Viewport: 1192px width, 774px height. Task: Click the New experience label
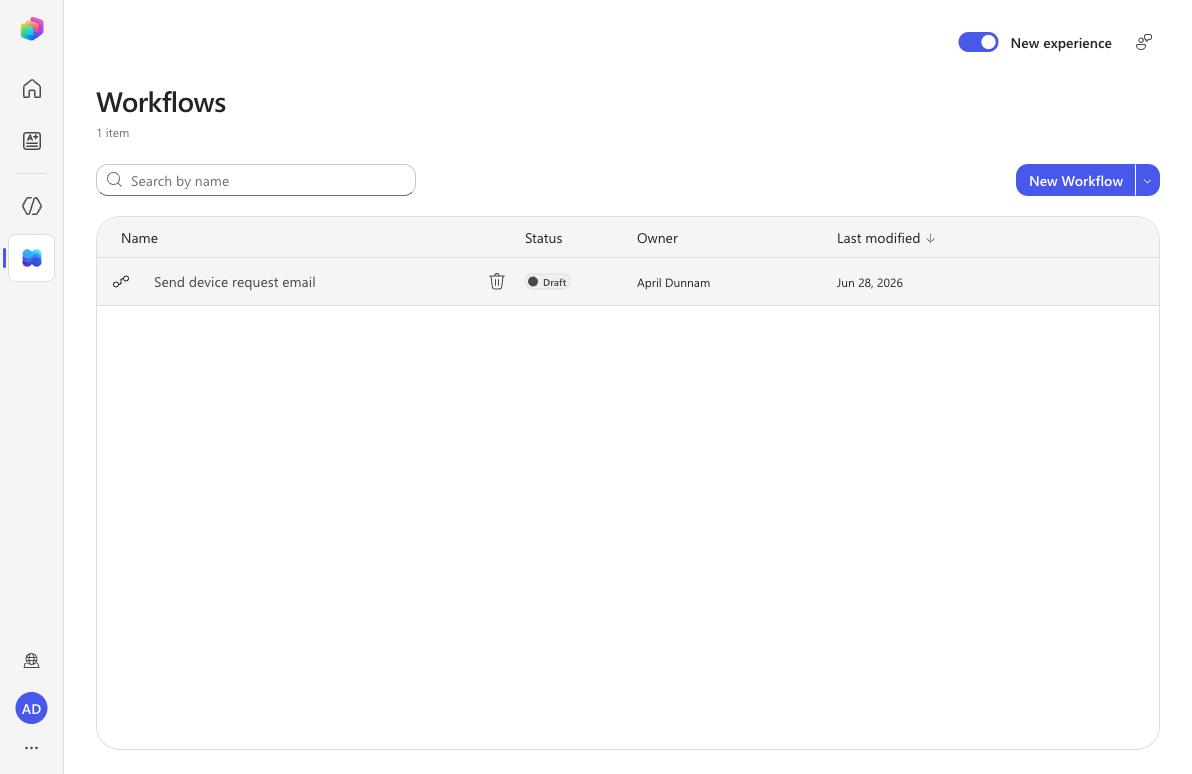[x=1061, y=43]
